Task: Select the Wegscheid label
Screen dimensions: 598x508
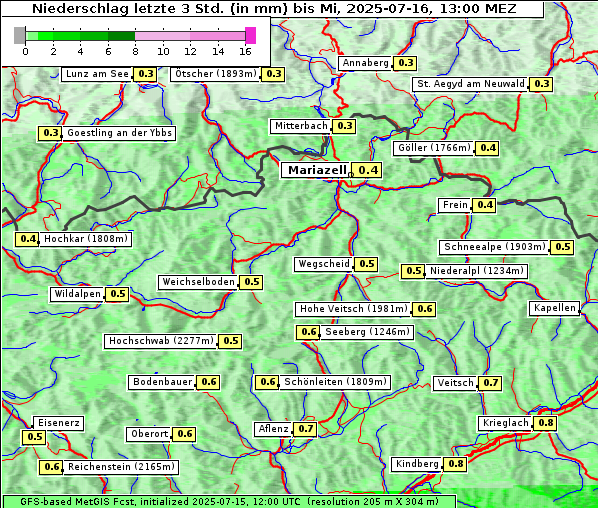Action: click(323, 264)
